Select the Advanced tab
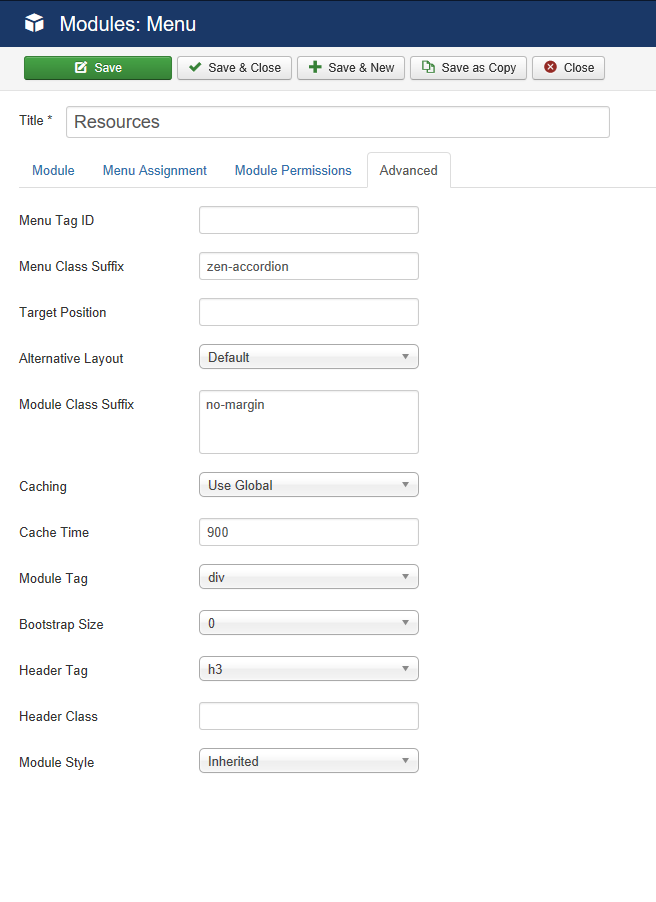Screen dimensions: 656x902 point(409,170)
